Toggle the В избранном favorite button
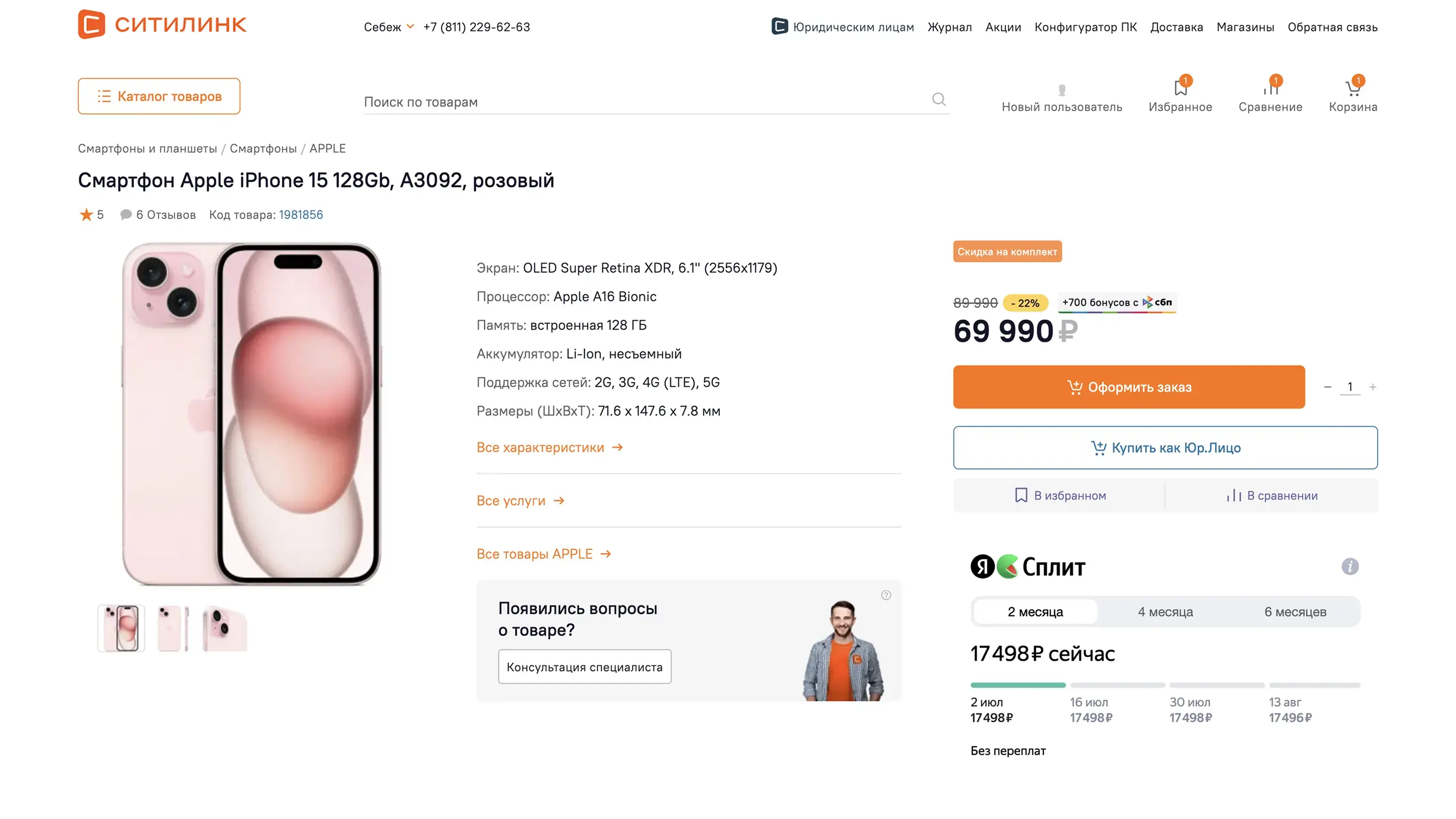 pyautogui.click(x=1060, y=495)
